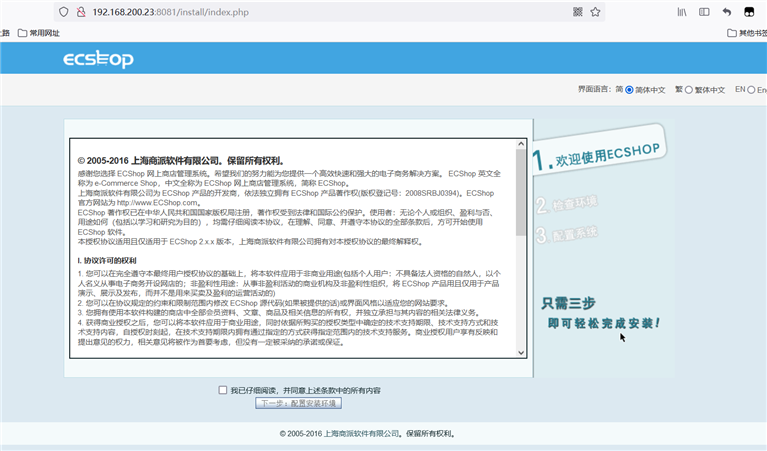This screenshot has width=767, height=451.
Task: Select the EN English radio button
Action: [751, 90]
